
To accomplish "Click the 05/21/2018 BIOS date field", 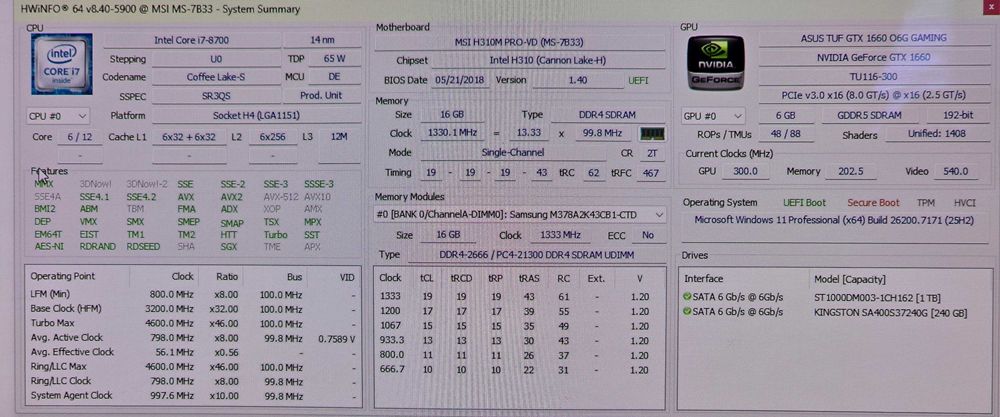I will click(461, 80).
